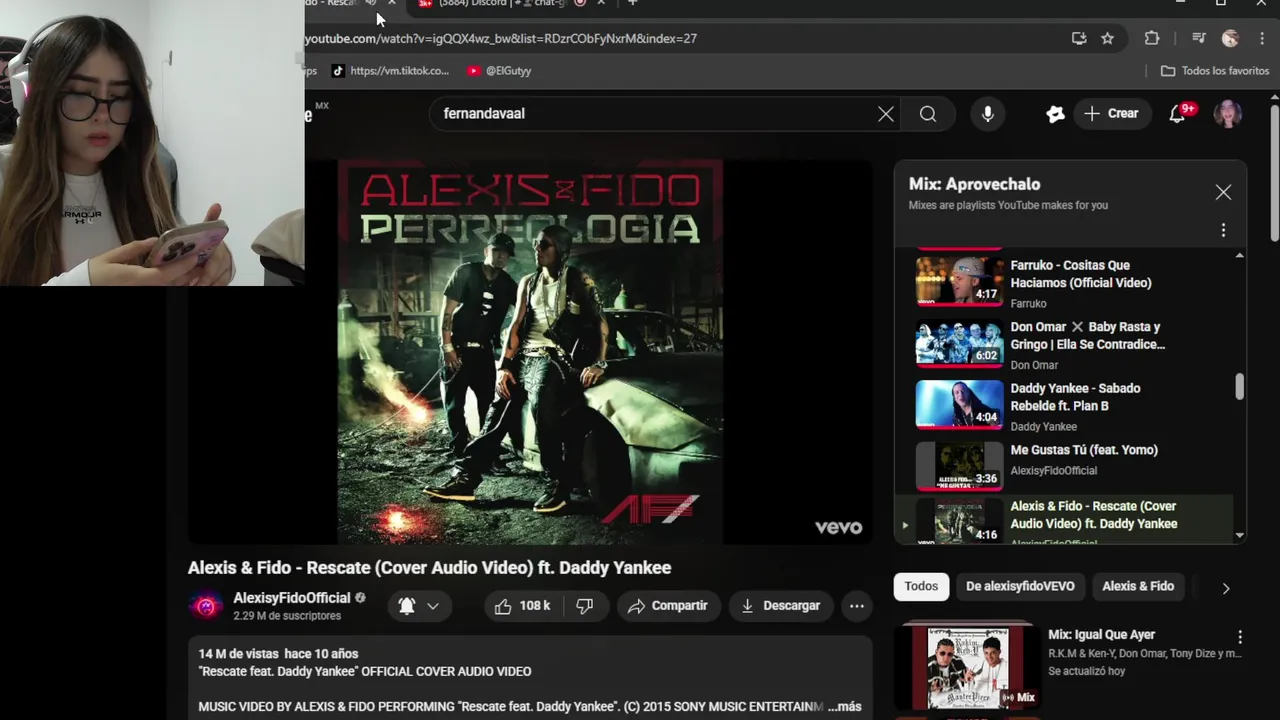Start voice search with the microphone icon
The width and height of the screenshot is (1280, 720).
click(x=988, y=114)
